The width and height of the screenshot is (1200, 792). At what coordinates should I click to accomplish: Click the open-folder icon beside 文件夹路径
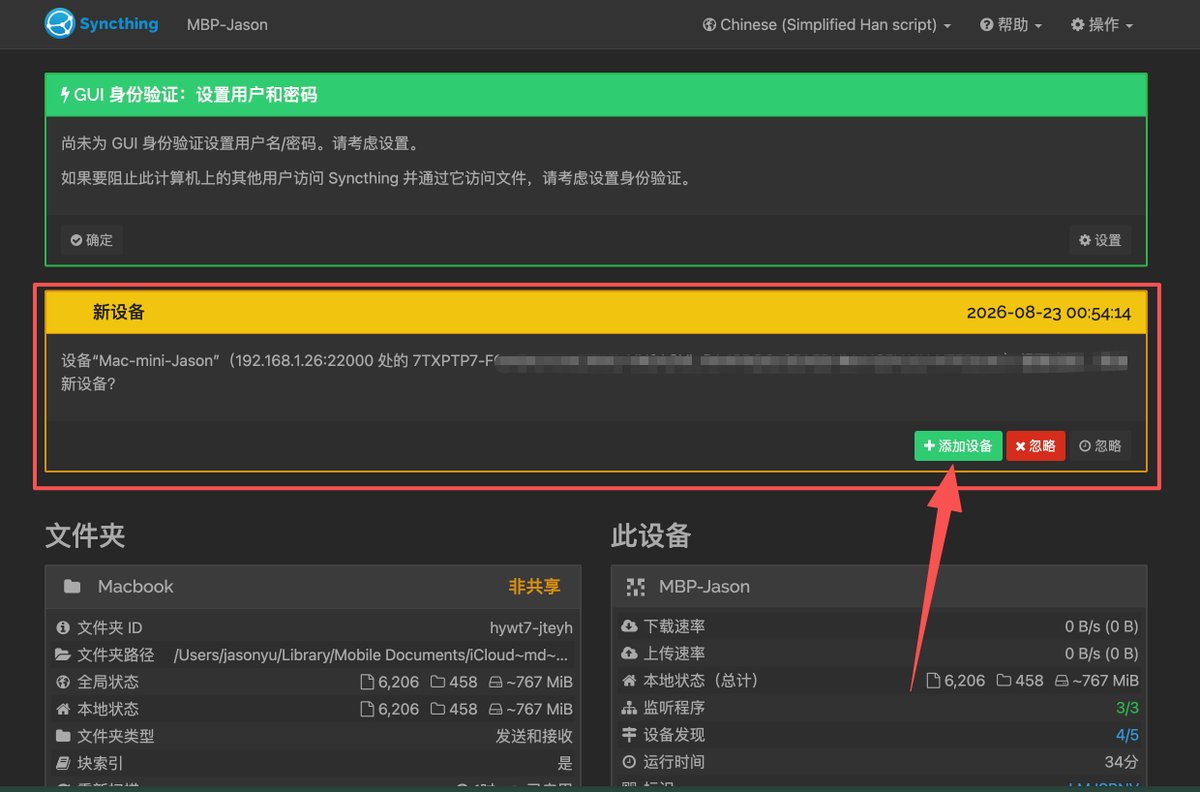[x=64, y=655]
